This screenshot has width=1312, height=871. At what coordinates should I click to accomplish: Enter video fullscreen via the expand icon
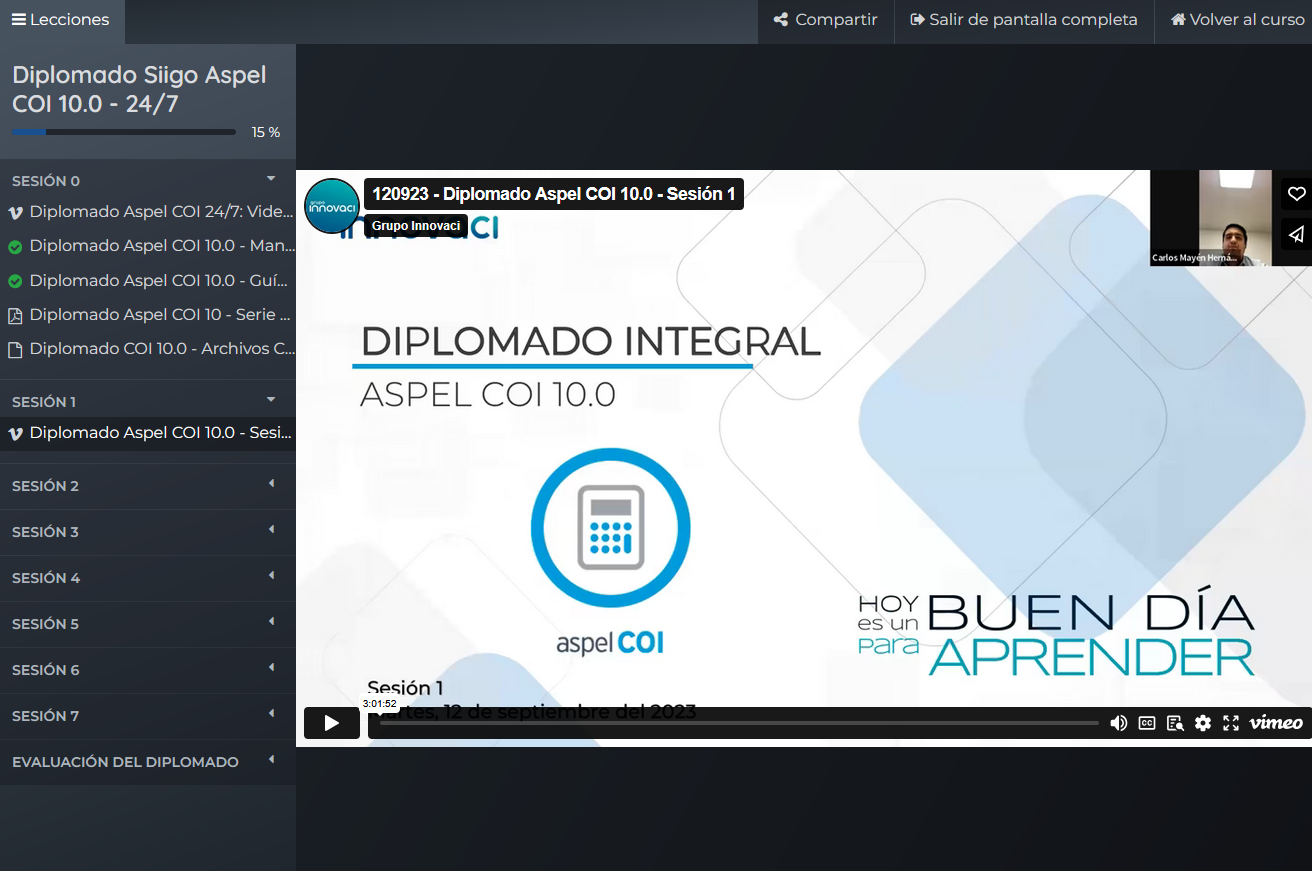tap(1231, 723)
